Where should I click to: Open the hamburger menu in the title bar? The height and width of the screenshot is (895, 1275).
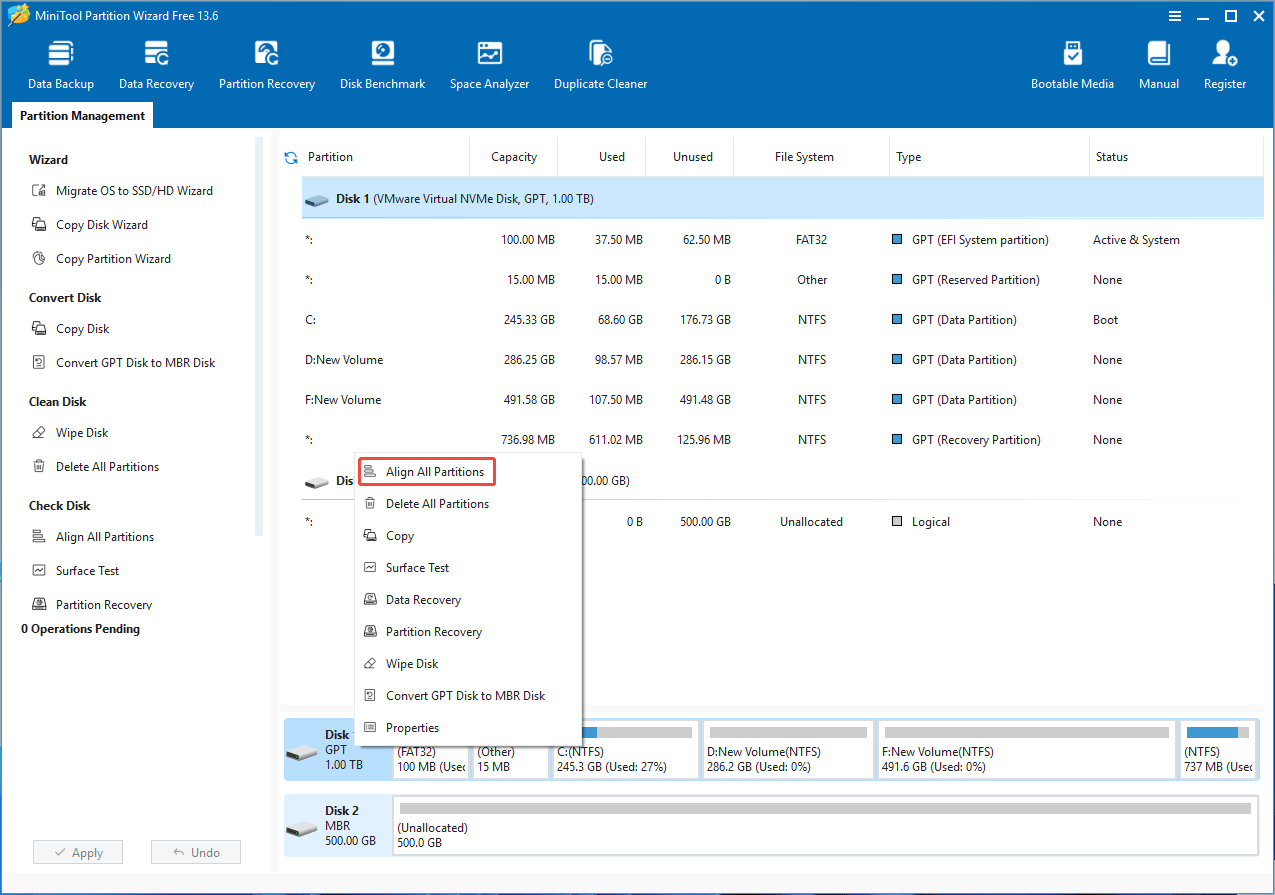pos(1175,16)
